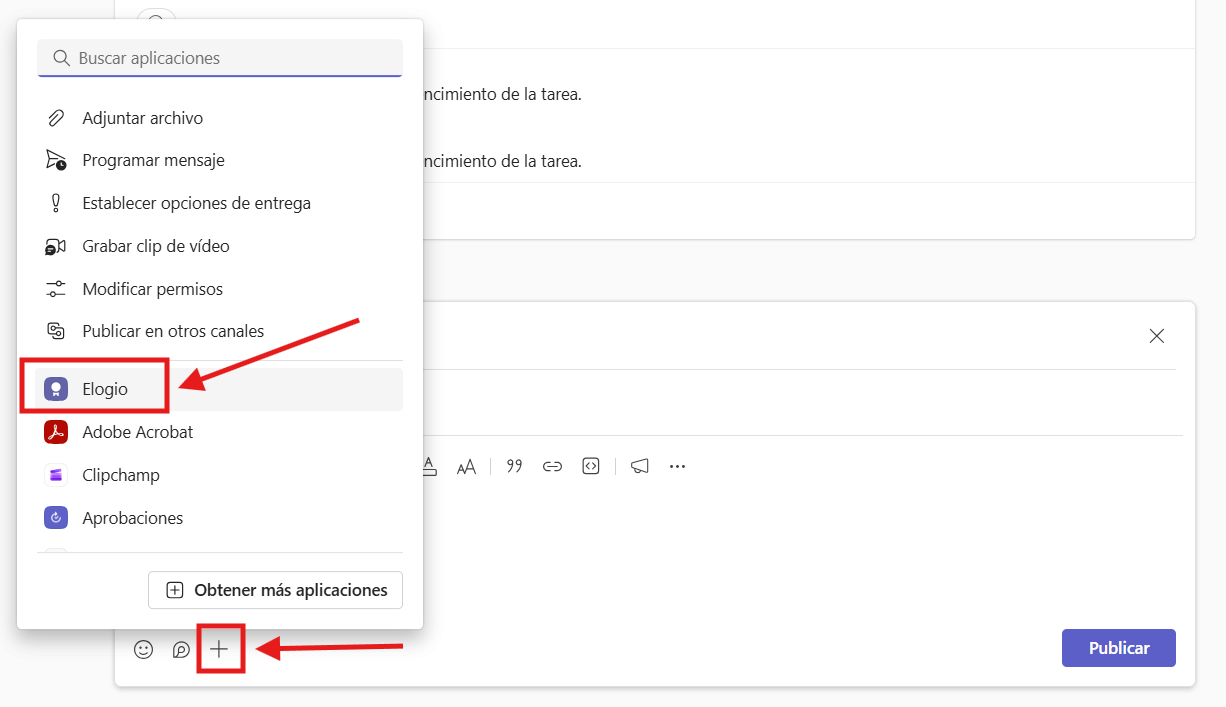This screenshot has width=1226, height=707.
Task: Click Obtener más aplicaciones button
Action: click(x=275, y=590)
